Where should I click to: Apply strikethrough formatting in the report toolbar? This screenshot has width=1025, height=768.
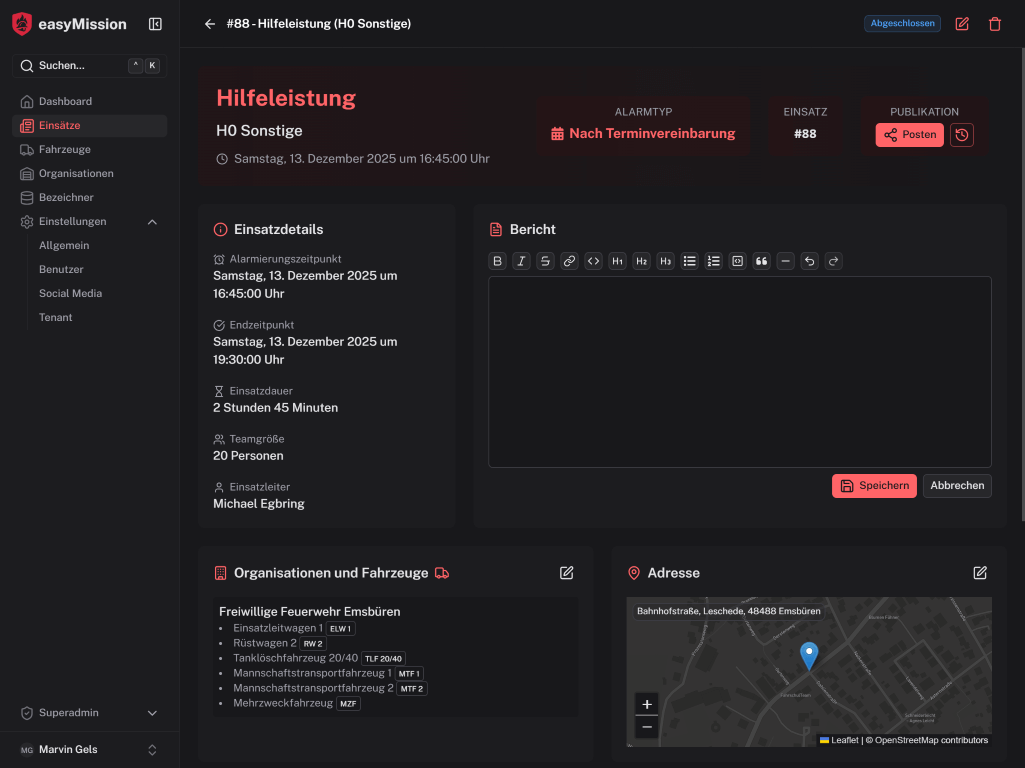pyautogui.click(x=545, y=261)
